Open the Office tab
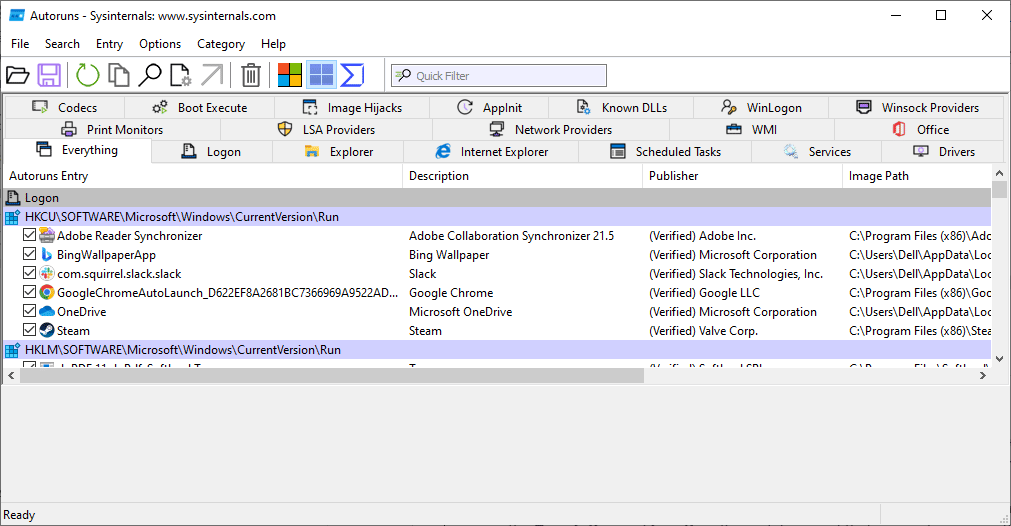This screenshot has height=526, width=1011. [920, 130]
